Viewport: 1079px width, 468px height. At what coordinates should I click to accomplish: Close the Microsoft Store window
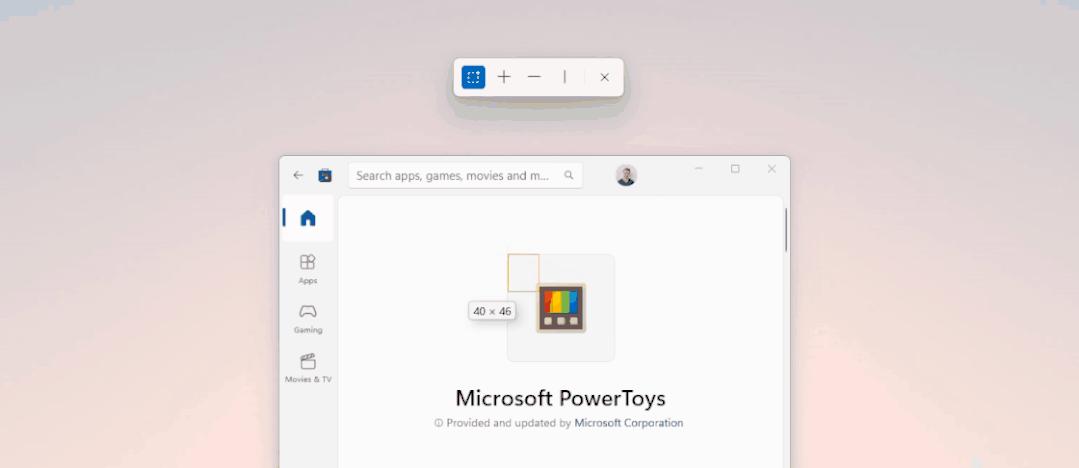[771, 169]
